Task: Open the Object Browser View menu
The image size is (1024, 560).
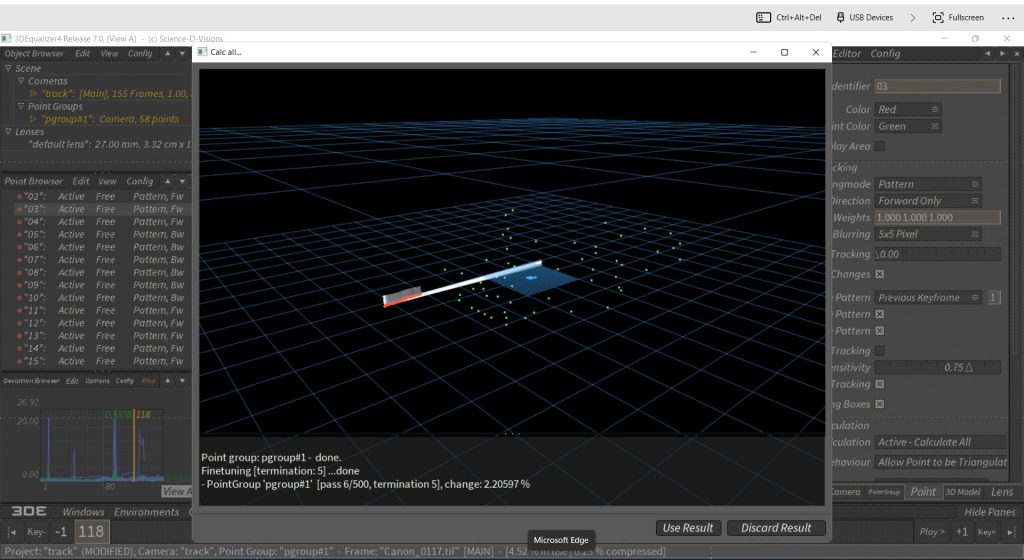Action: [x=109, y=54]
